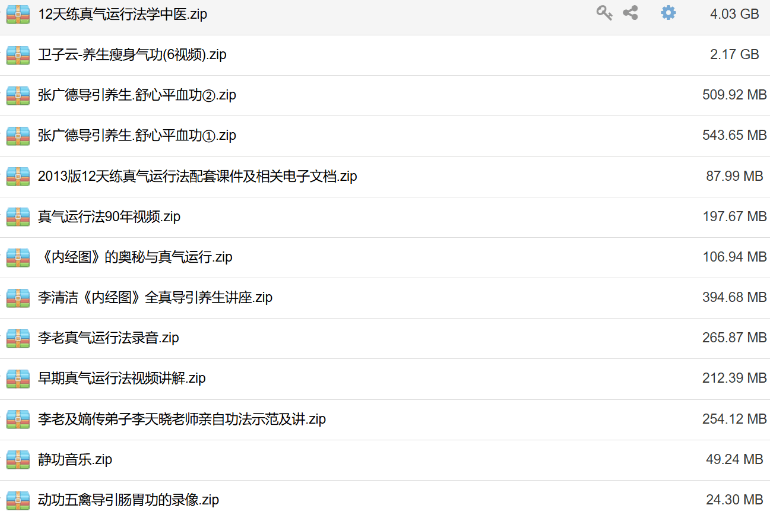Click the archive icon beside 12天练真气运行法学中医.zip
The image size is (770, 513).
(18, 14)
